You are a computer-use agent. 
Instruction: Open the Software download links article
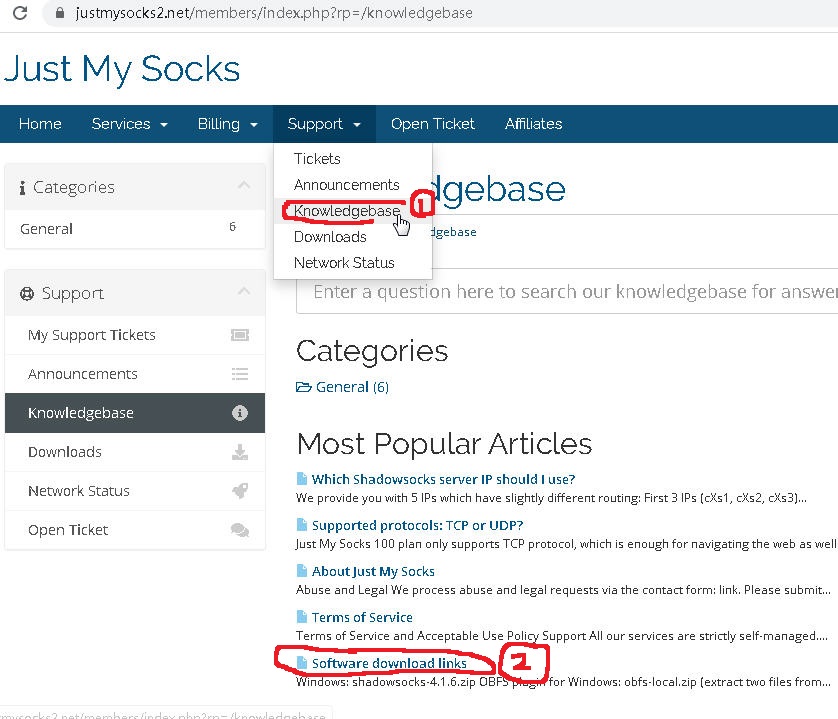pos(389,663)
